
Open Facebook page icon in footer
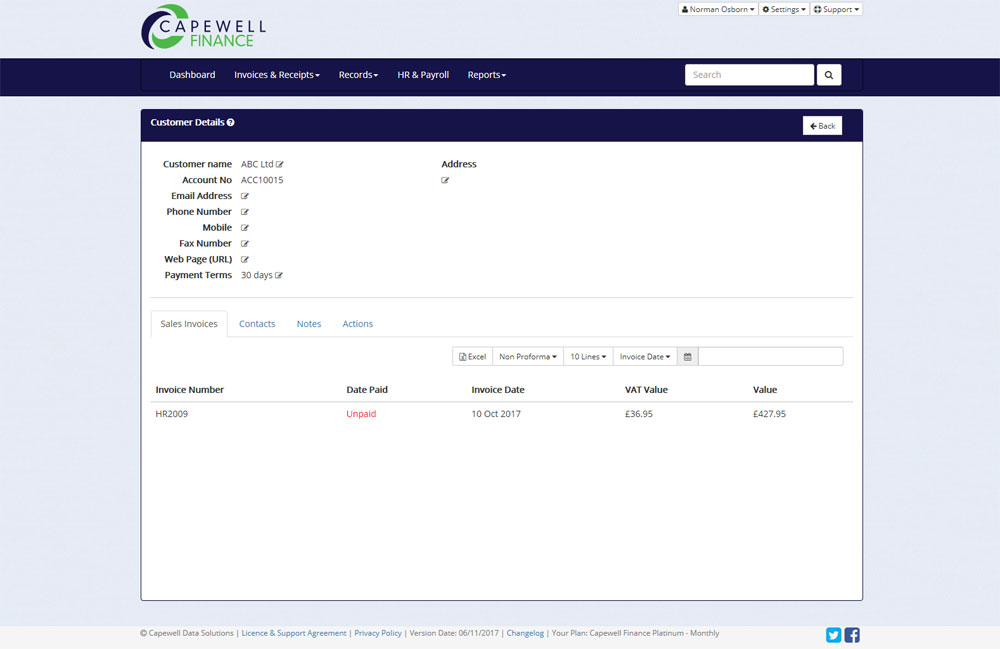click(x=852, y=635)
